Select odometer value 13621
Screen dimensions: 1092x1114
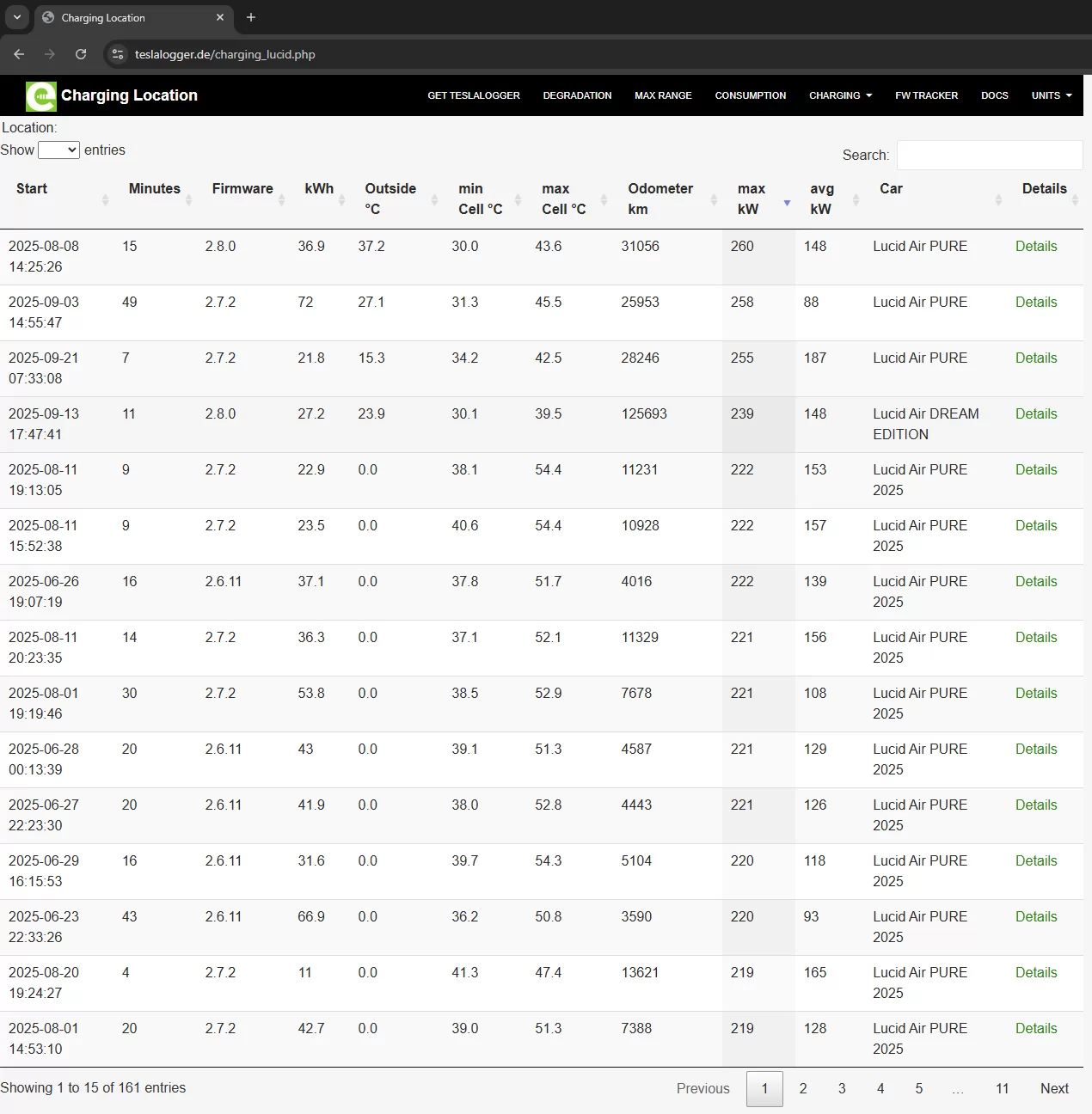pos(641,972)
